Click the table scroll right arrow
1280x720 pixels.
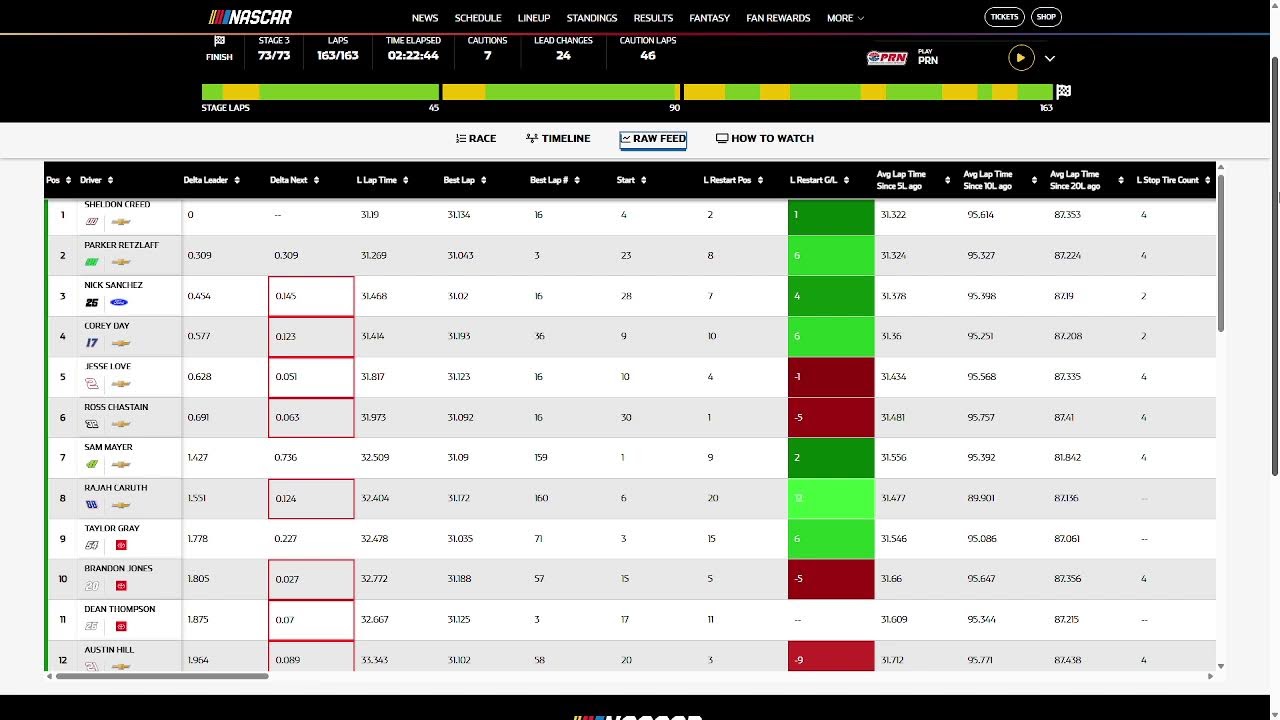click(1210, 676)
